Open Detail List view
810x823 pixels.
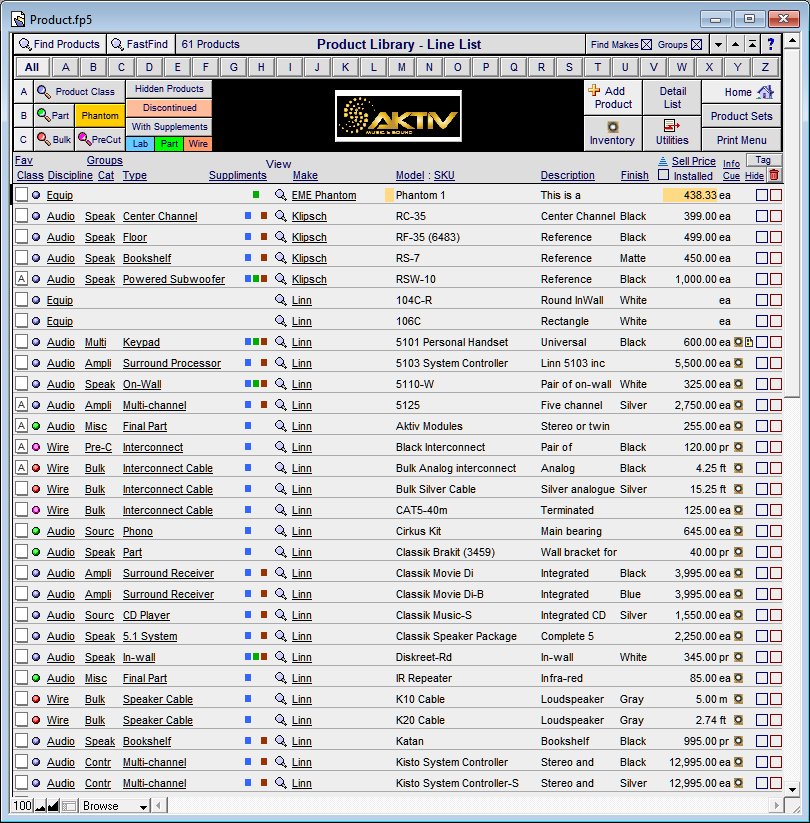(x=672, y=98)
